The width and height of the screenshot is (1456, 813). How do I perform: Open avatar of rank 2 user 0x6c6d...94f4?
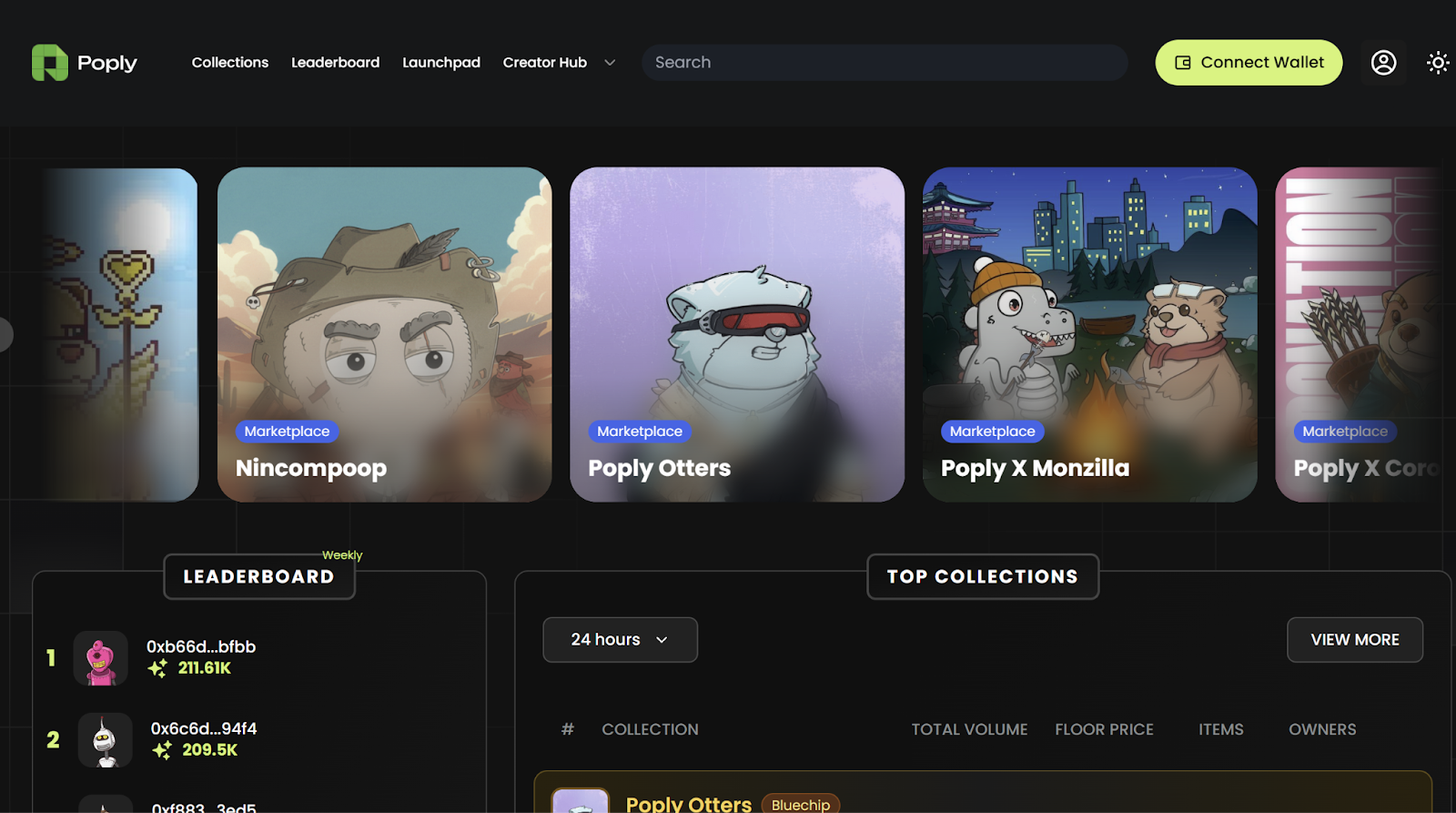106,740
